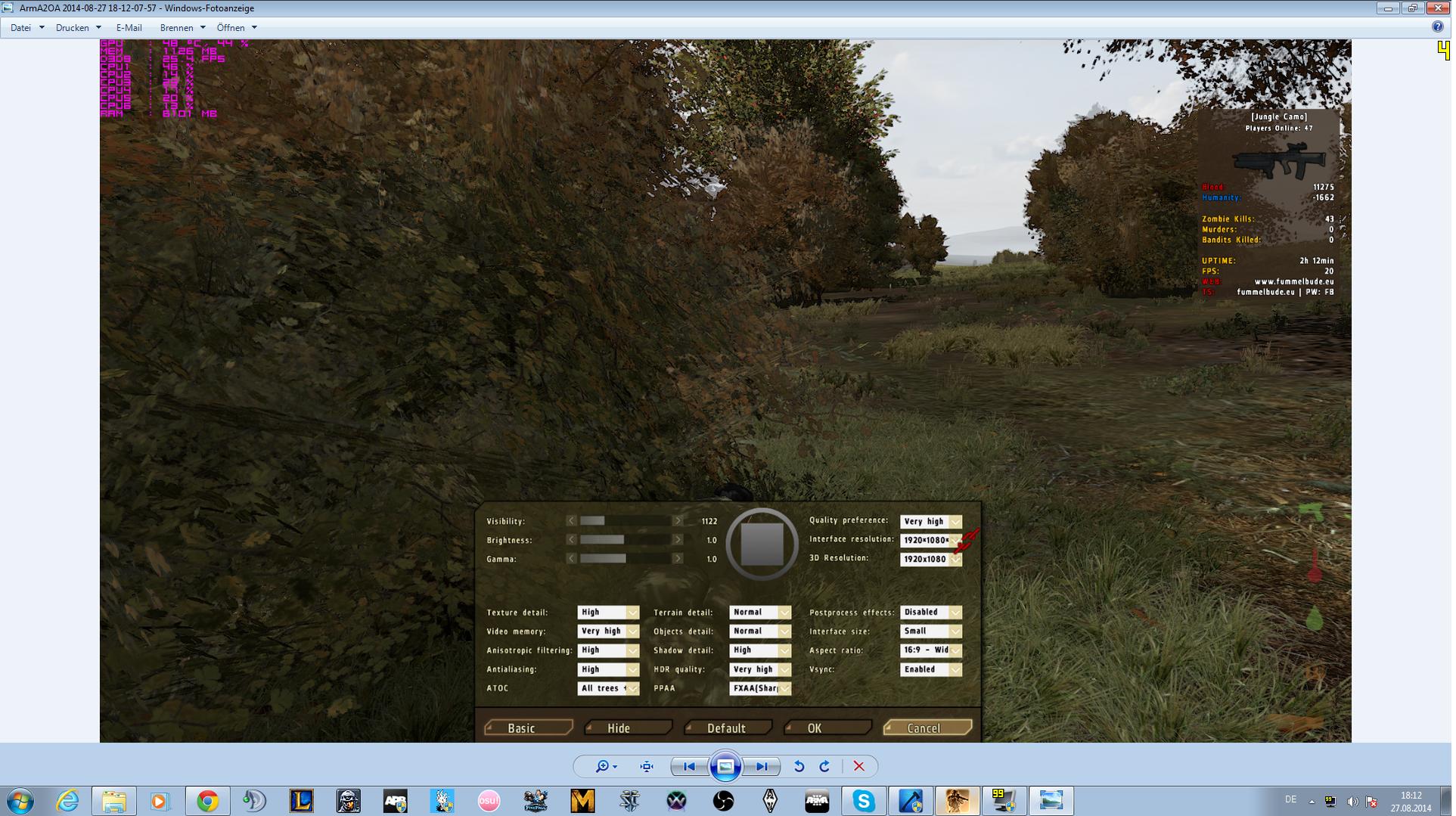1456x816 pixels.
Task: Open the Windows Start menu
Action: pos(20,801)
